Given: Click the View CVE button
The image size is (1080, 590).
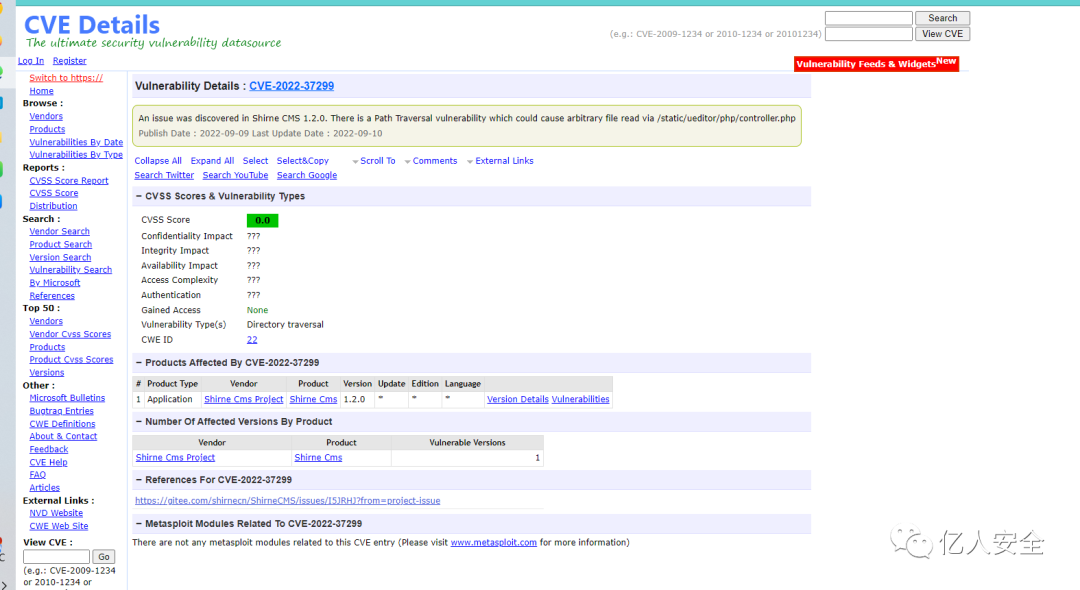Looking at the screenshot, I should coord(942,34).
